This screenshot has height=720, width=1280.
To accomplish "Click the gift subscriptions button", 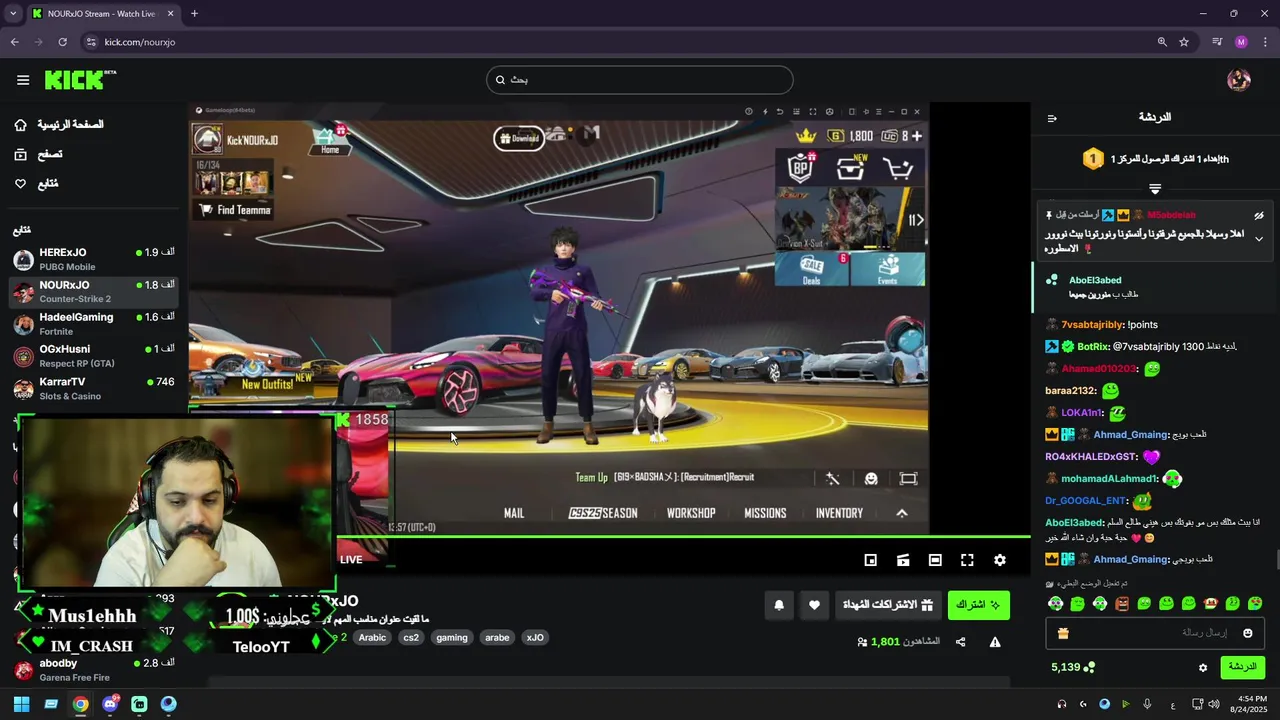I will click(888, 605).
